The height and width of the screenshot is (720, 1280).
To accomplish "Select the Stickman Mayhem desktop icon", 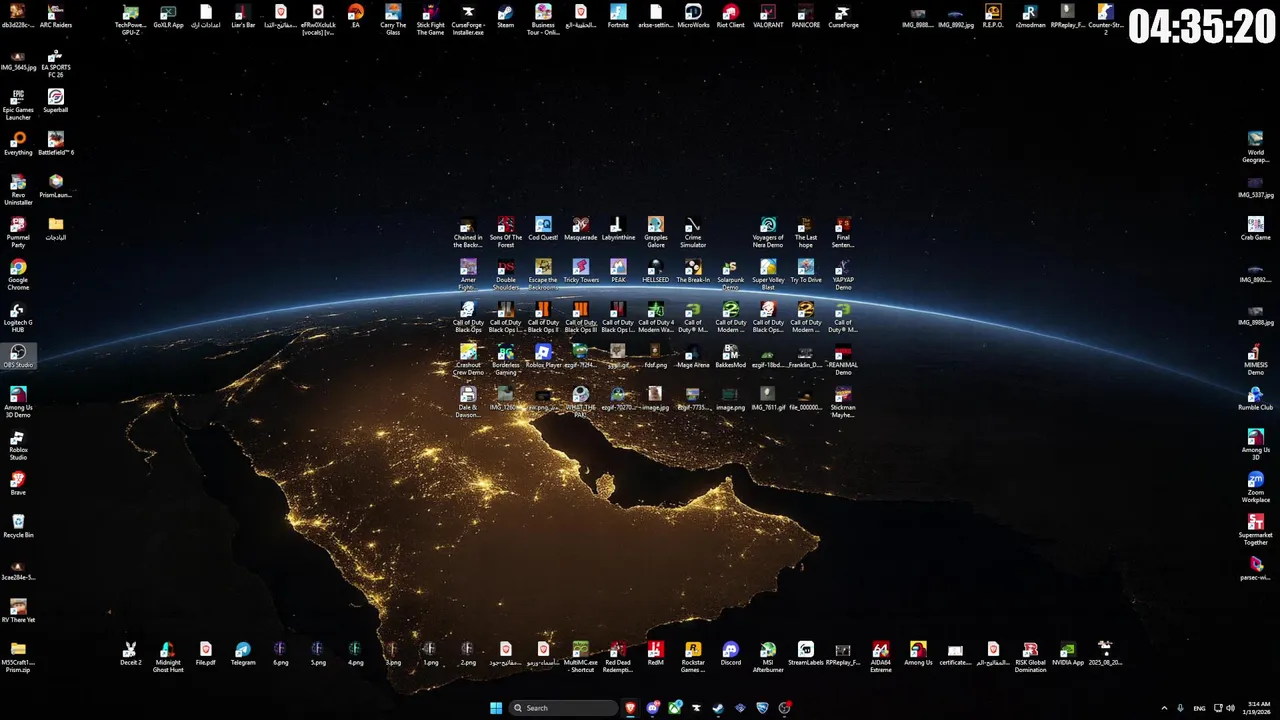I will tap(843, 402).
